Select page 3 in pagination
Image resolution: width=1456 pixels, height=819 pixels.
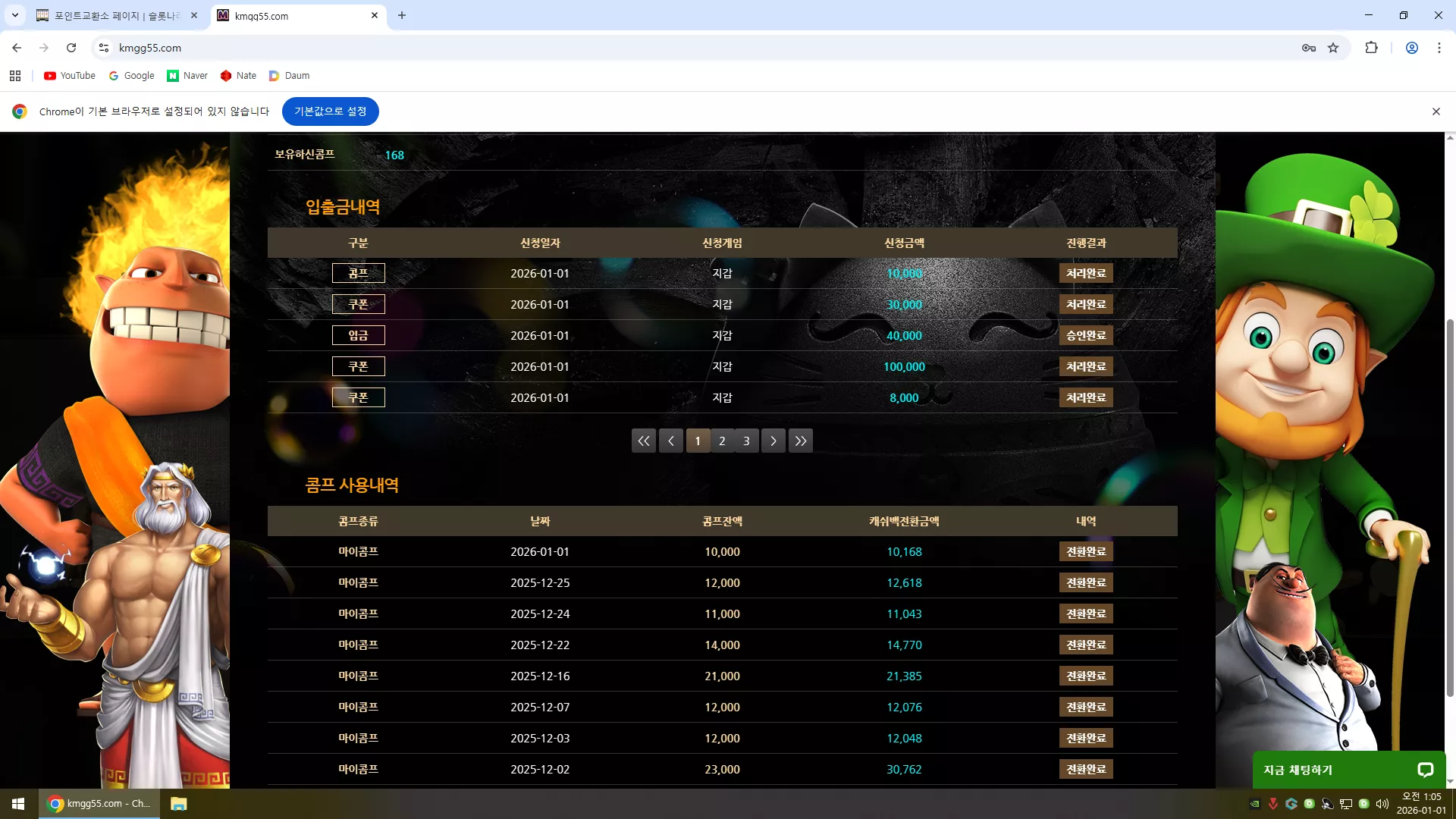pos(746,441)
